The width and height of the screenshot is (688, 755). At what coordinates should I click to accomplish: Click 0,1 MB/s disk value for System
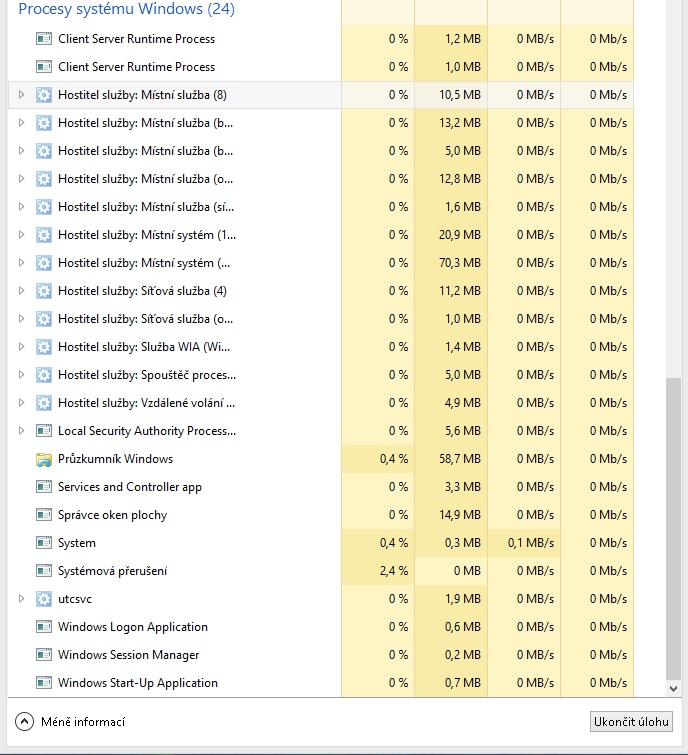pyautogui.click(x=531, y=543)
